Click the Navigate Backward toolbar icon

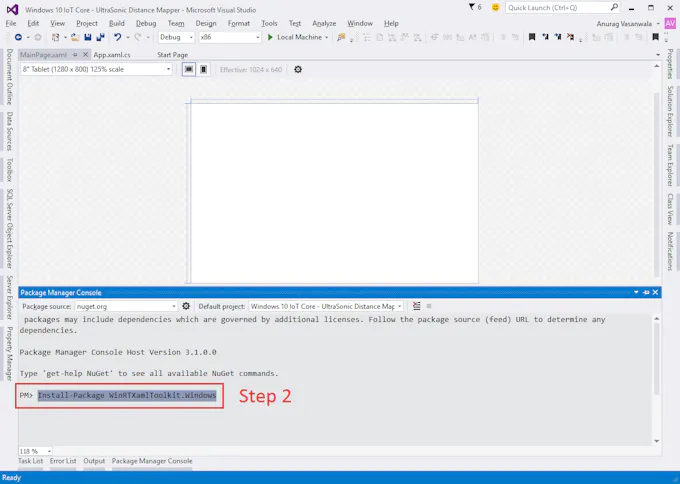pos(18,37)
